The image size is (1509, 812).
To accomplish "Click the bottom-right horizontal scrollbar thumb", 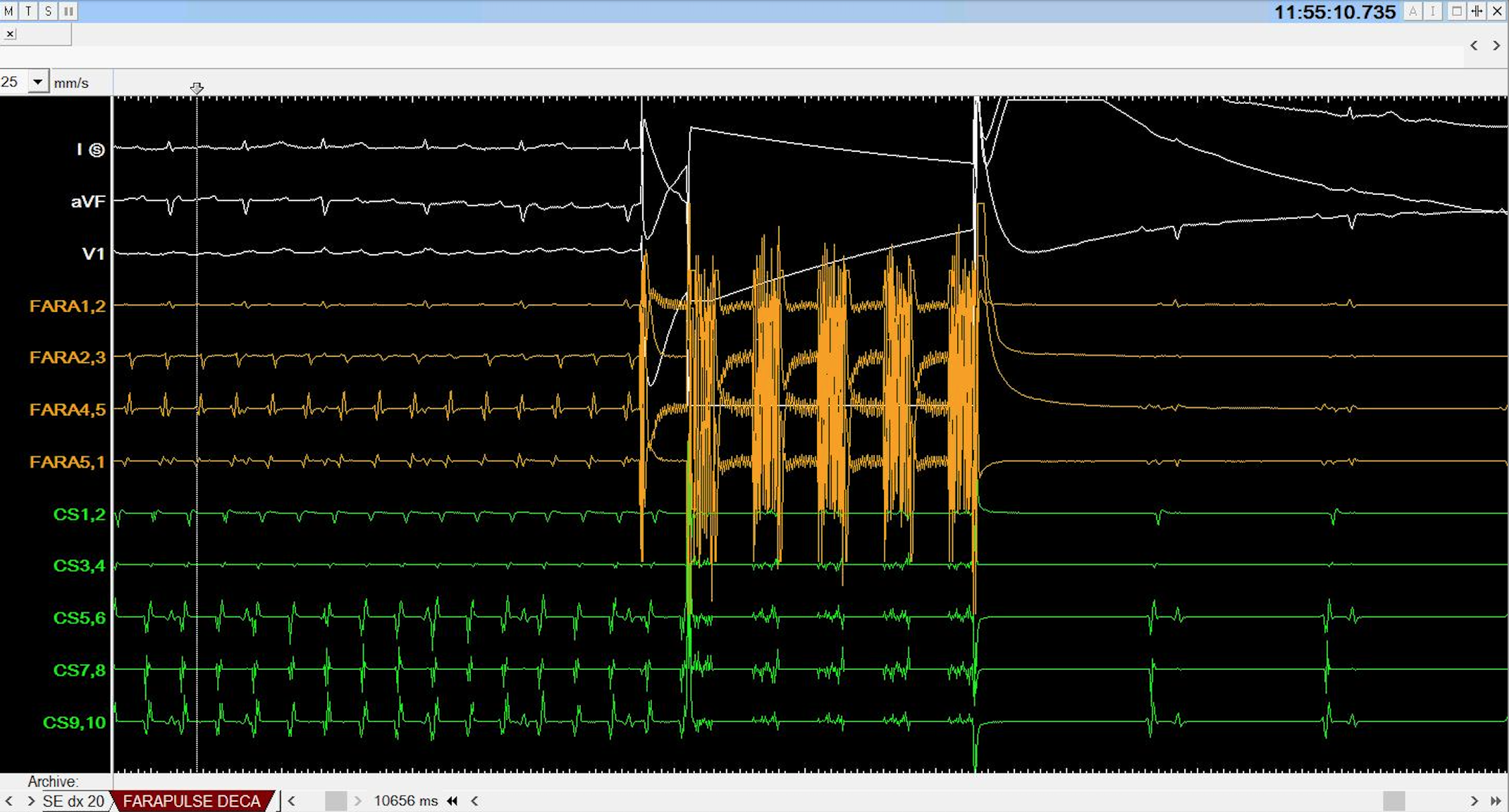I will [1394, 801].
